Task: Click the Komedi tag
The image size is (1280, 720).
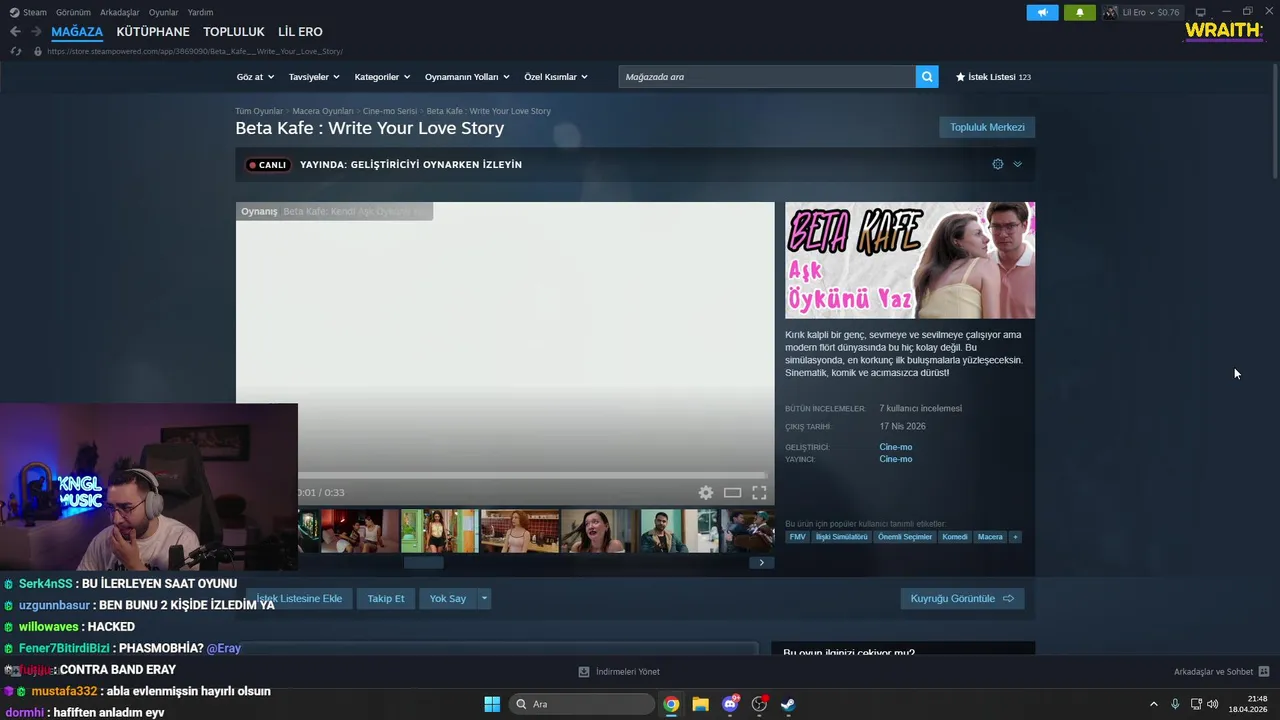Action: (x=955, y=537)
